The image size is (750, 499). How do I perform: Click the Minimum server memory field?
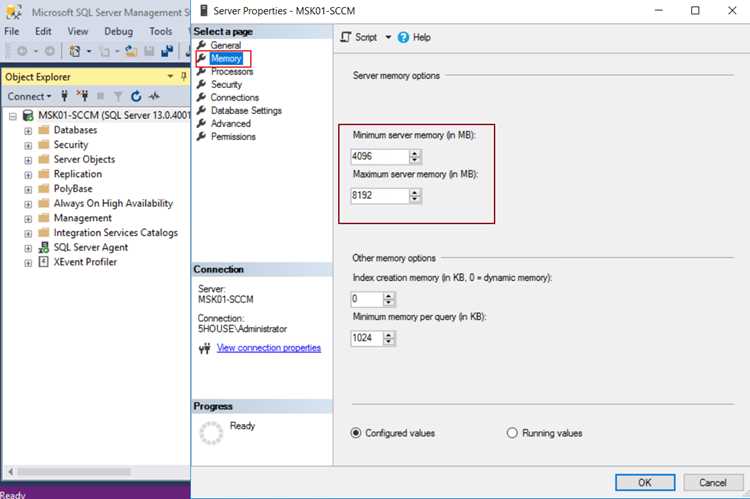point(380,156)
